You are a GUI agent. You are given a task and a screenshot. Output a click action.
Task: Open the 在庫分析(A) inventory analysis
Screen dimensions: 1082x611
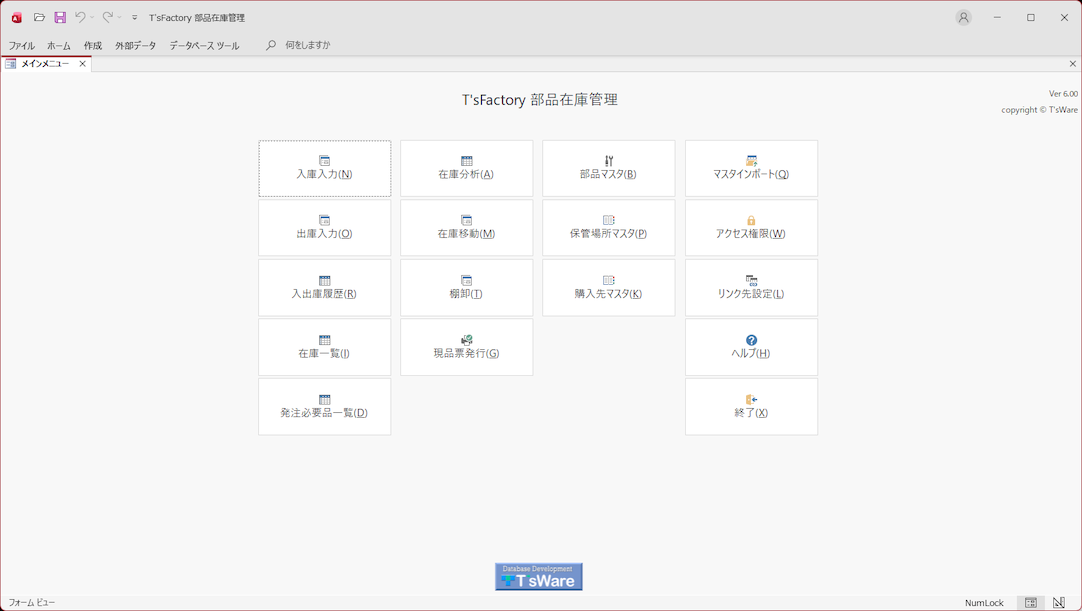click(x=466, y=168)
